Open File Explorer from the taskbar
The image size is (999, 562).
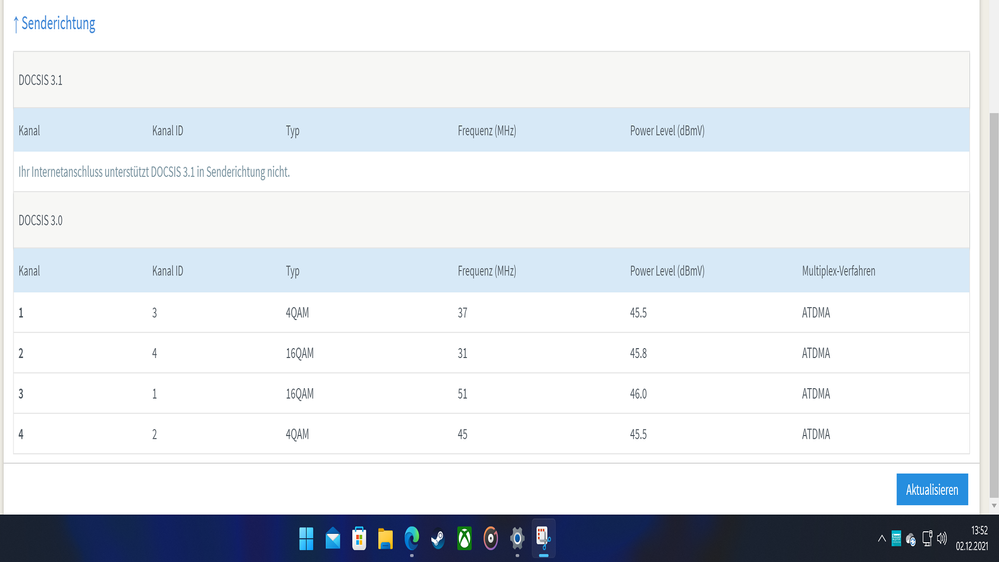coord(385,539)
